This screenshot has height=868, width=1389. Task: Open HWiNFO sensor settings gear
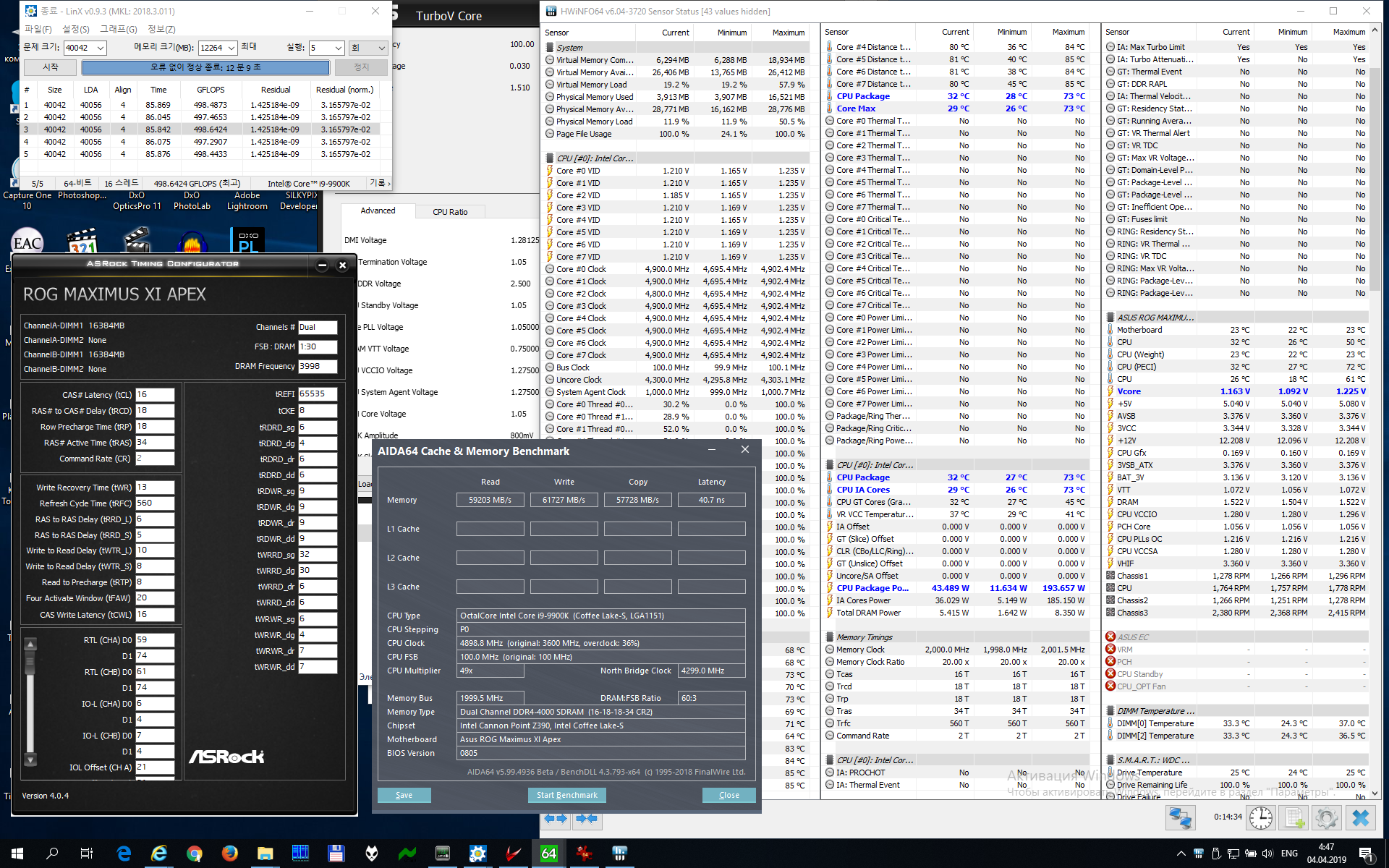click(1326, 818)
